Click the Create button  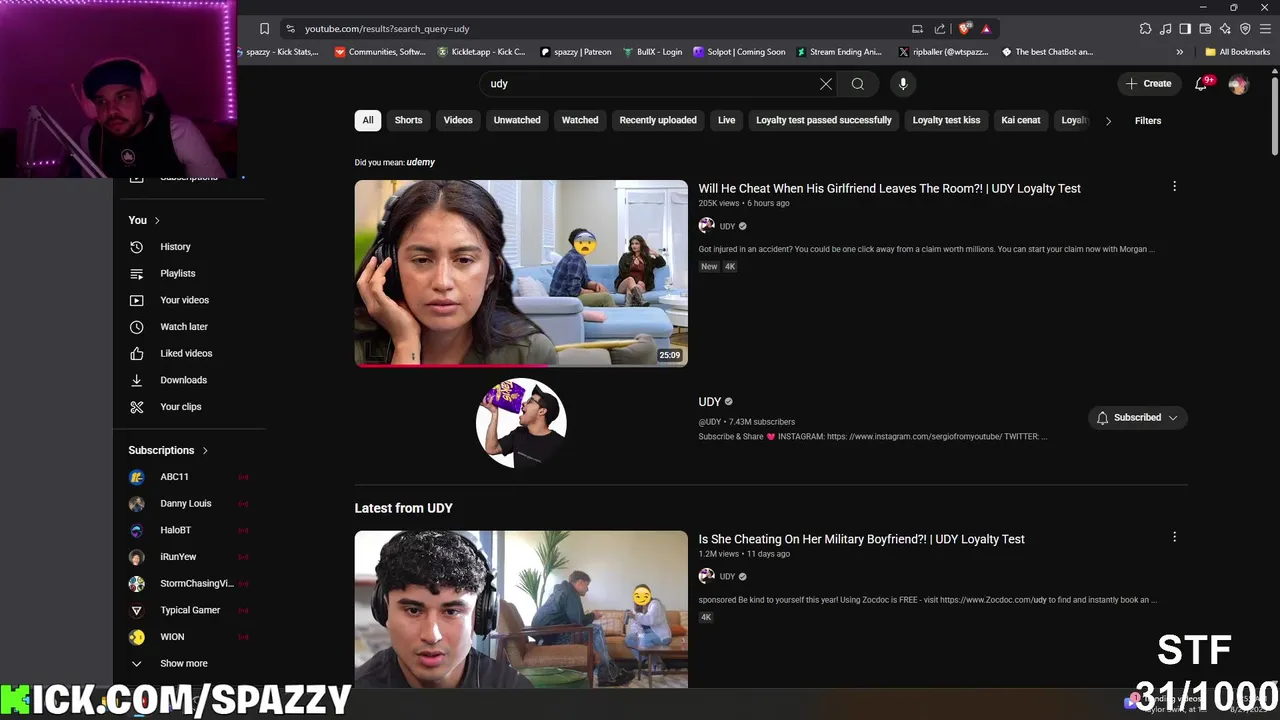point(1148,84)
